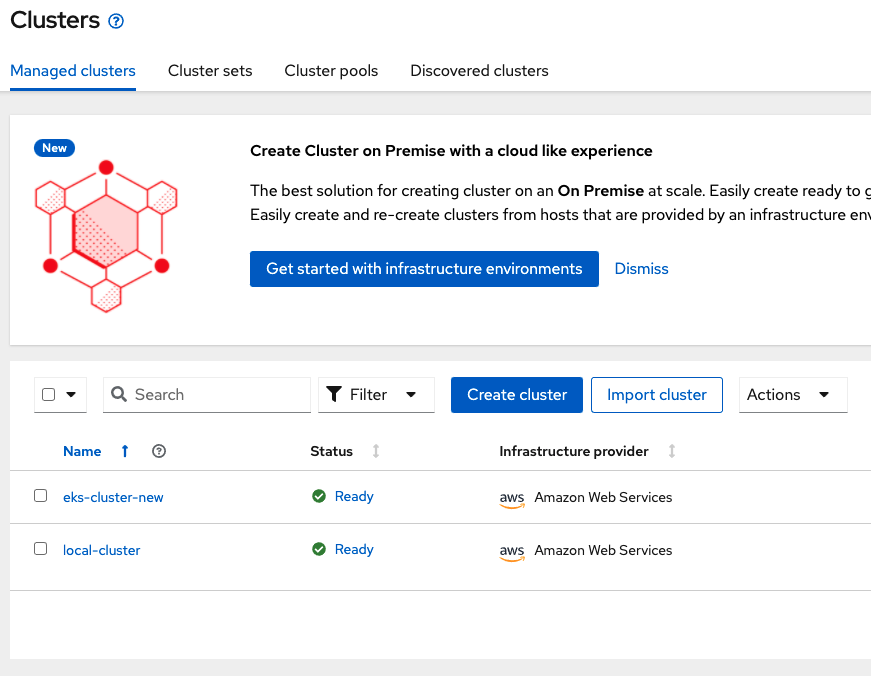Check the bulk-select checkbox above the table

pos(46,395)
